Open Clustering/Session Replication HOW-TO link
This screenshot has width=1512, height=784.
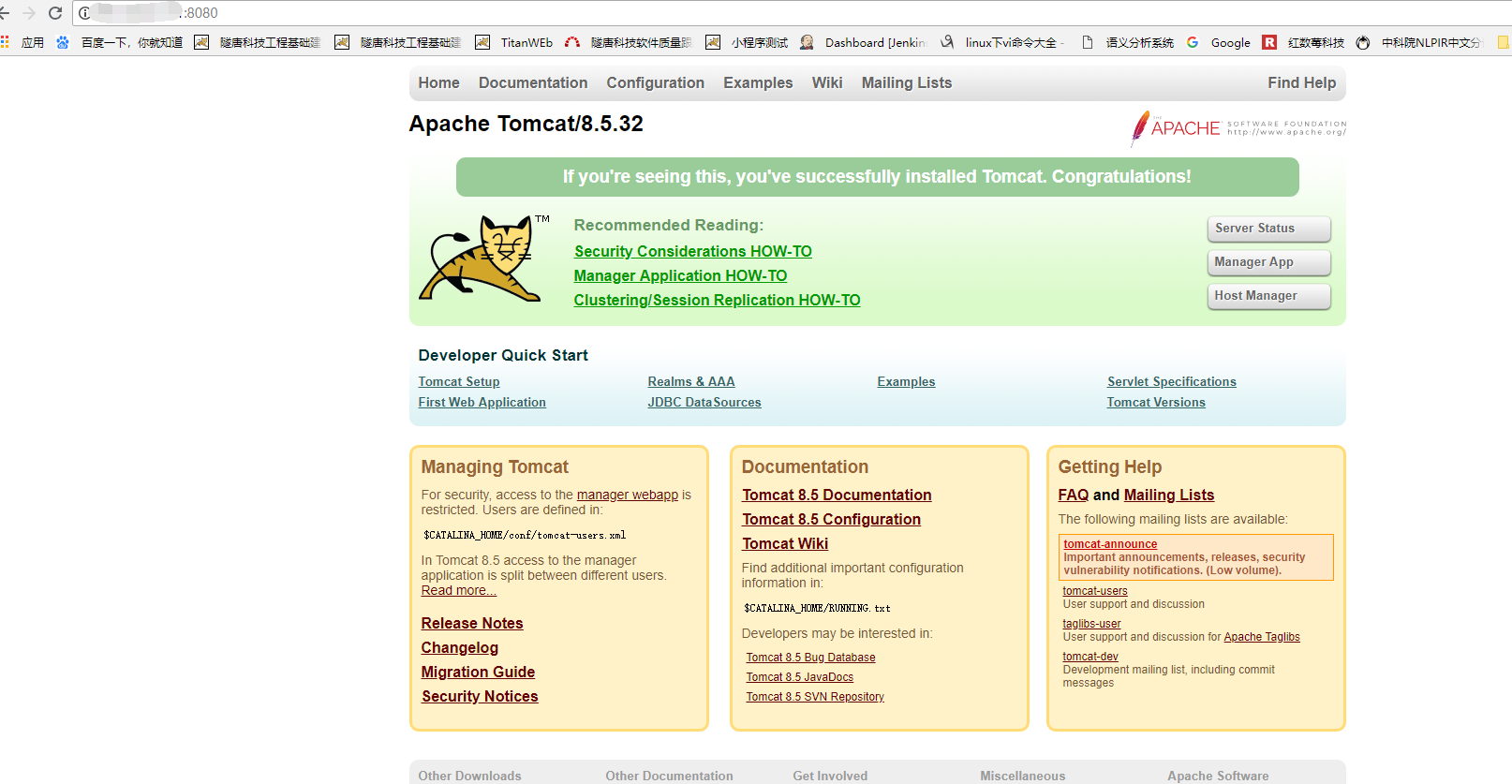coord(717,300)
